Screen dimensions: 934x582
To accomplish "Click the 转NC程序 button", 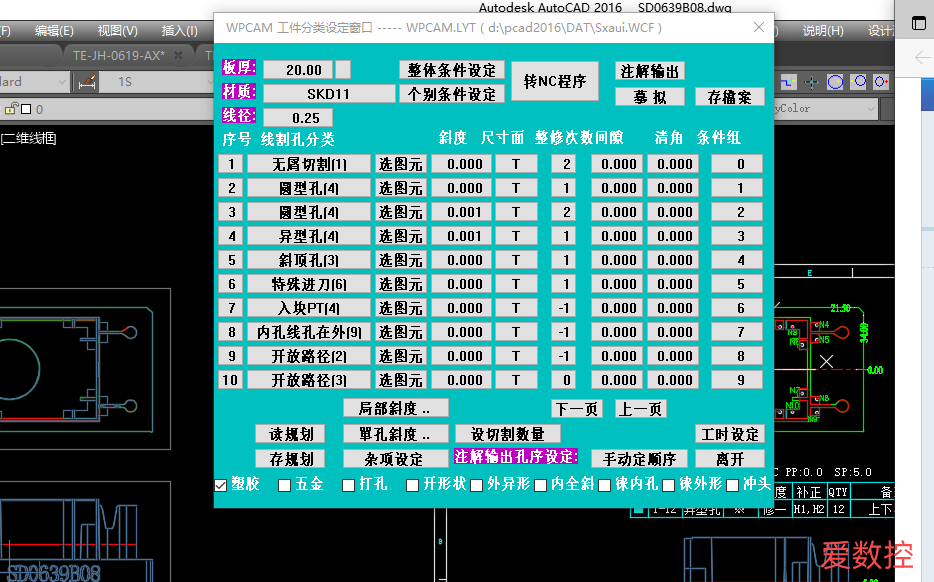I will [555, 81].
